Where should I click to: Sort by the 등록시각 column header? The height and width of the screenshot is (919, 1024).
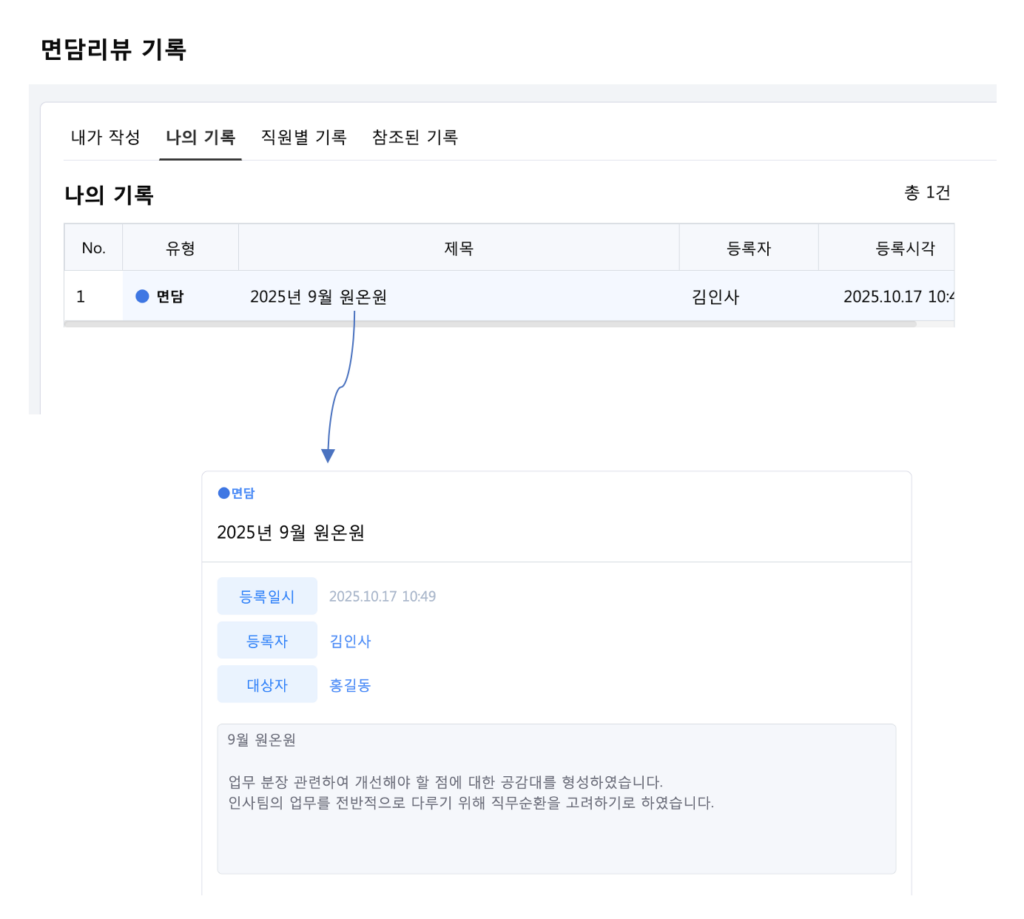[904, 248]
